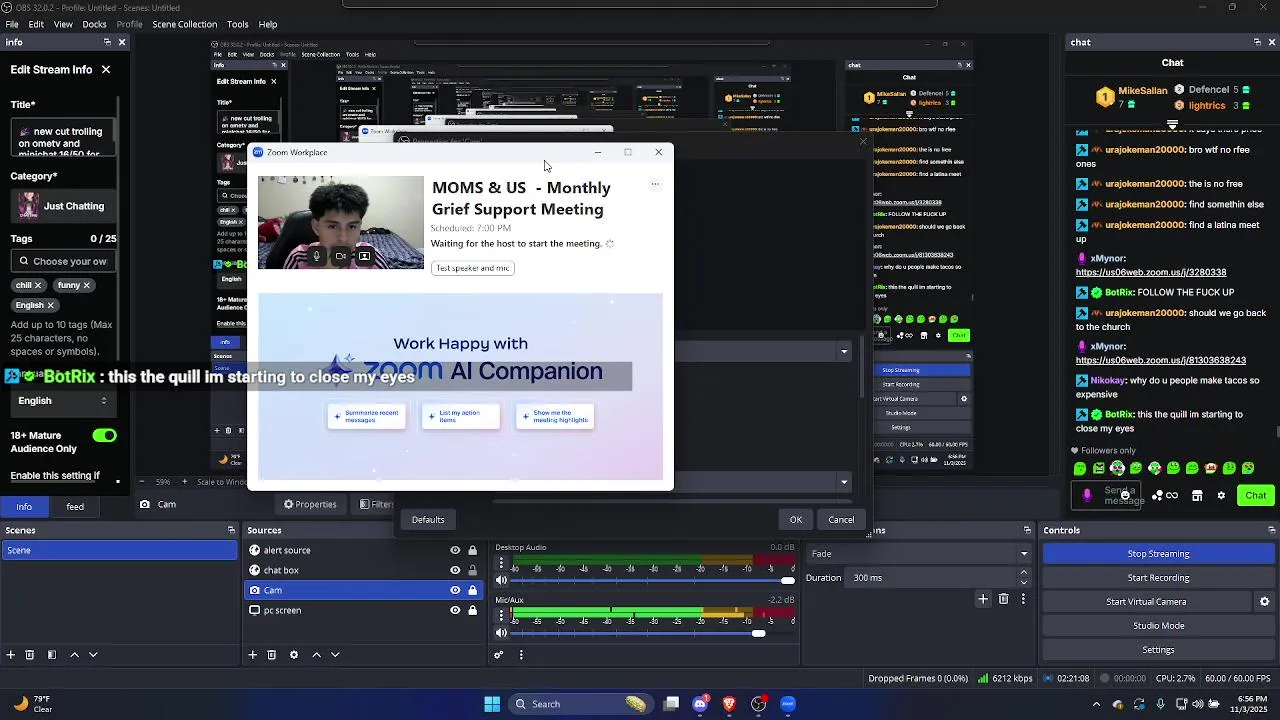Click the 300 ms duration field
Image resolution: width=1280 pixels, height=720 pixels.
(932, 578)
